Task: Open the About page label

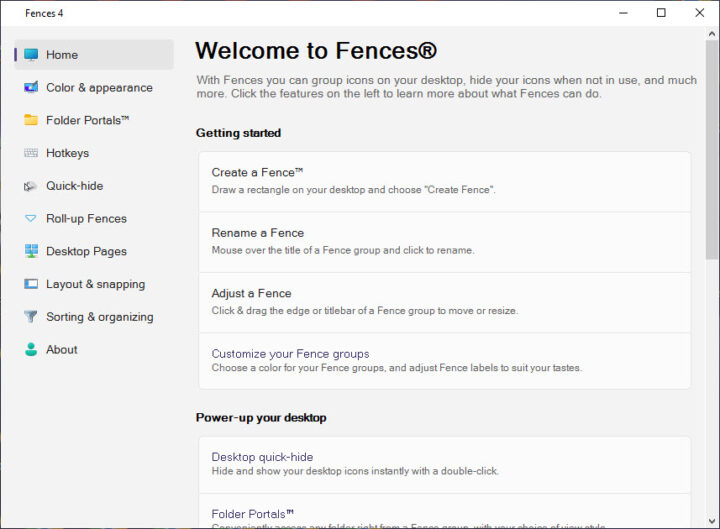Action: tap(62, 349)
